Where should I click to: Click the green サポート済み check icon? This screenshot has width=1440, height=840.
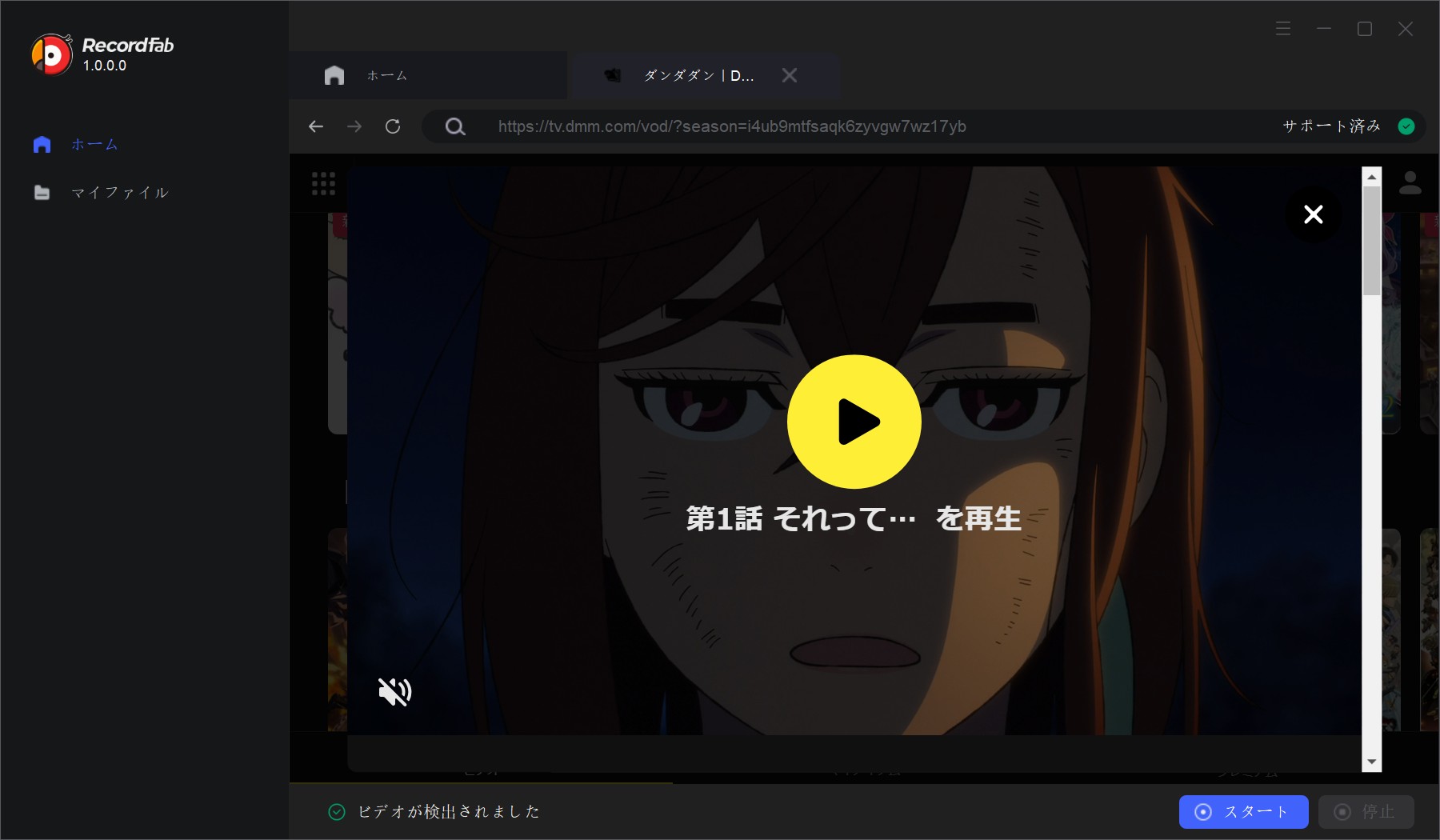click(x=1406, y=126)
